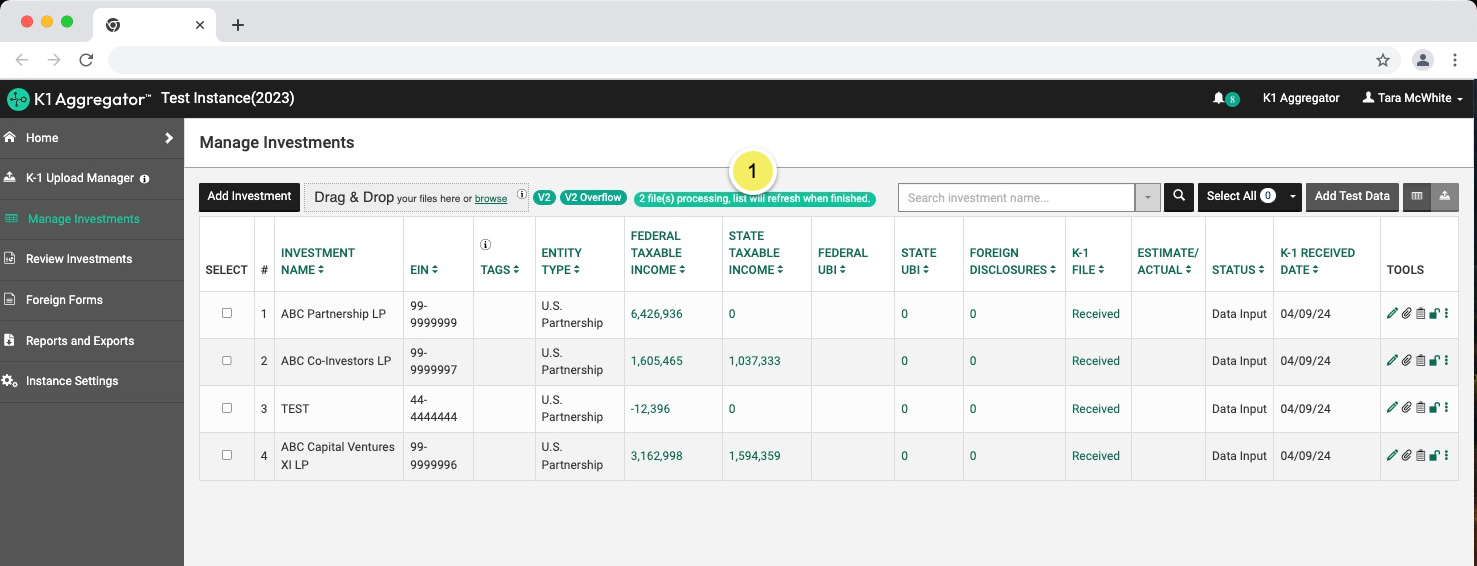Expand the search investment name dropdown arrow
1477x566 pixels.
[1147, 198]
